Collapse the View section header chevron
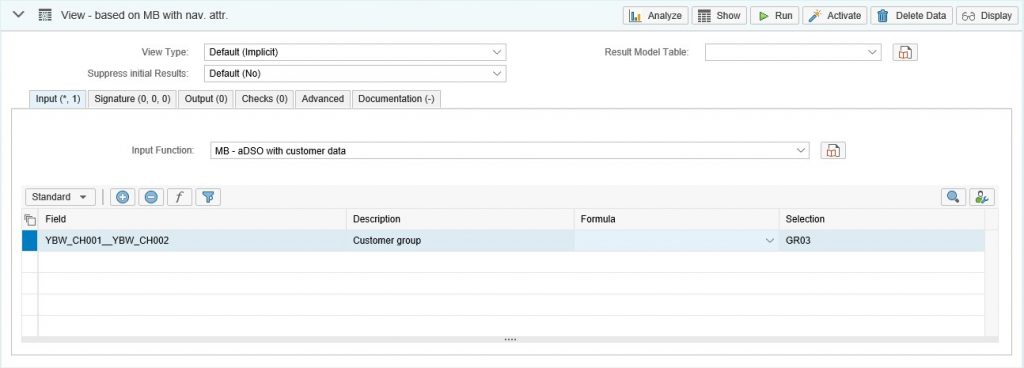Screen dimensions: 1024x368 click(19, 14)
